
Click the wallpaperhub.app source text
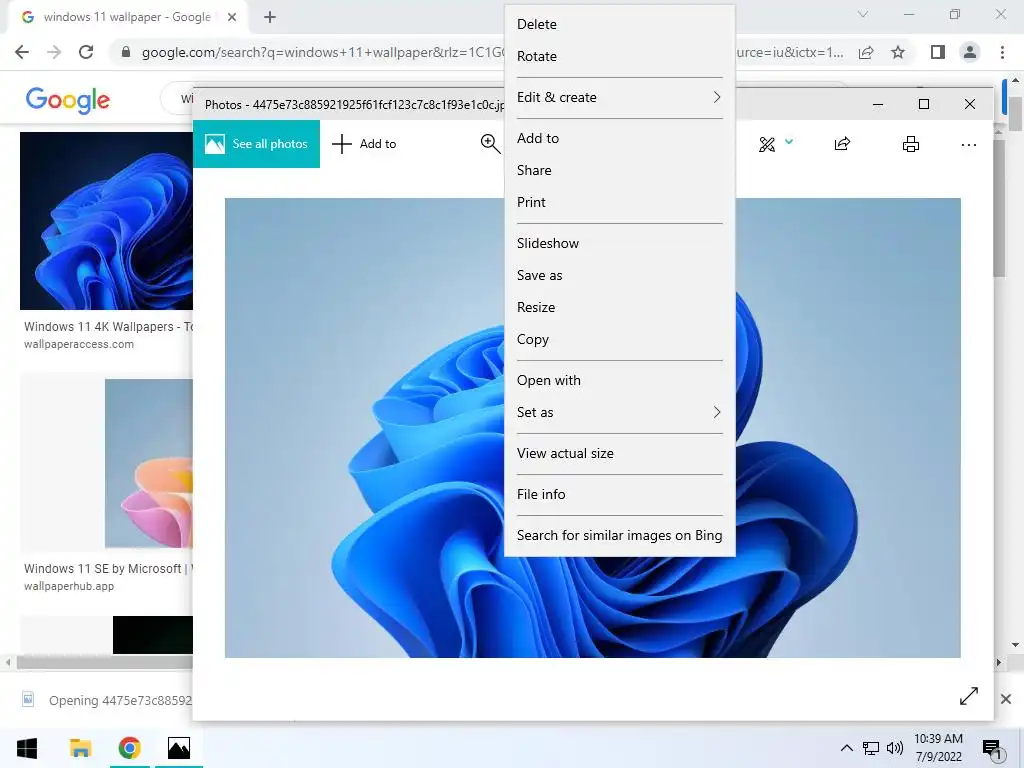69,586
